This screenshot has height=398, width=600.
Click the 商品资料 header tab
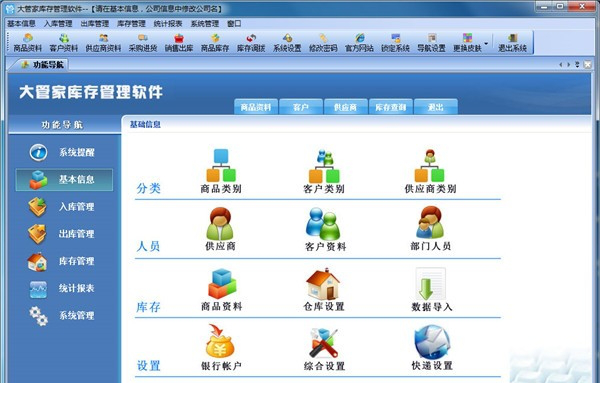pos(256,107)
